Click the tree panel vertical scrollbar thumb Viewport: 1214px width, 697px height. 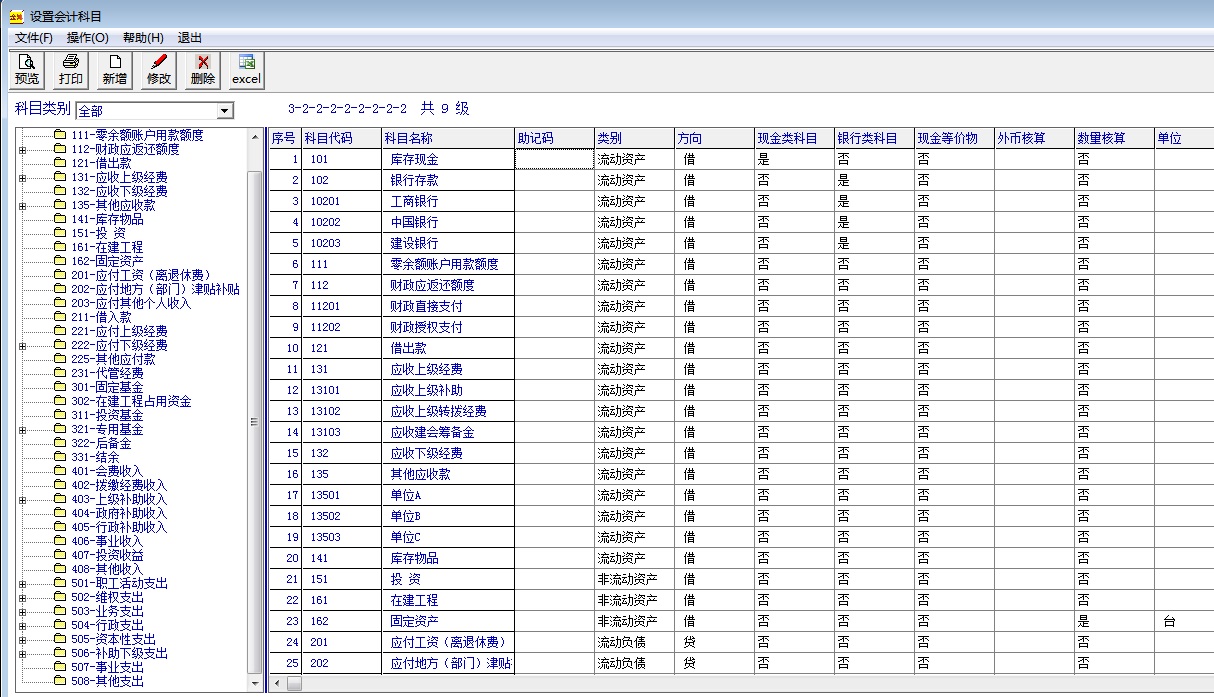[254, 420]
